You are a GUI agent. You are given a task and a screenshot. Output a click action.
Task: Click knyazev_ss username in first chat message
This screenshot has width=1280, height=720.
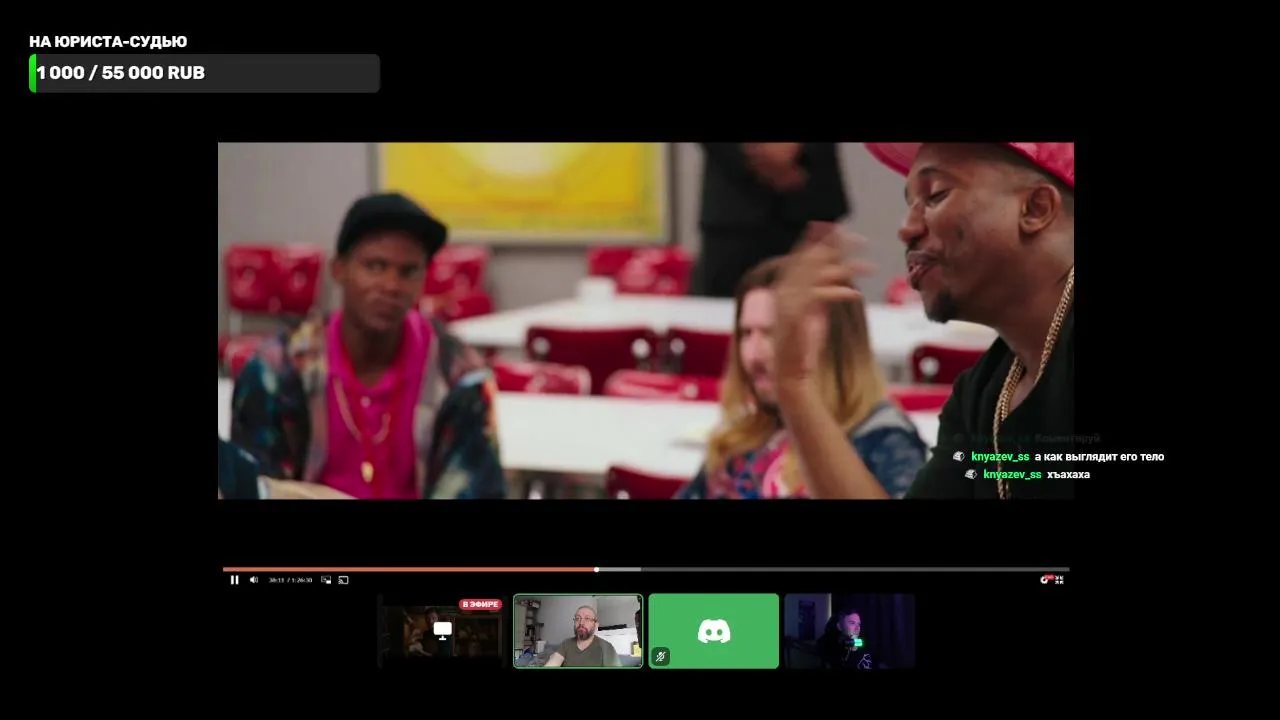[1000, 457]
